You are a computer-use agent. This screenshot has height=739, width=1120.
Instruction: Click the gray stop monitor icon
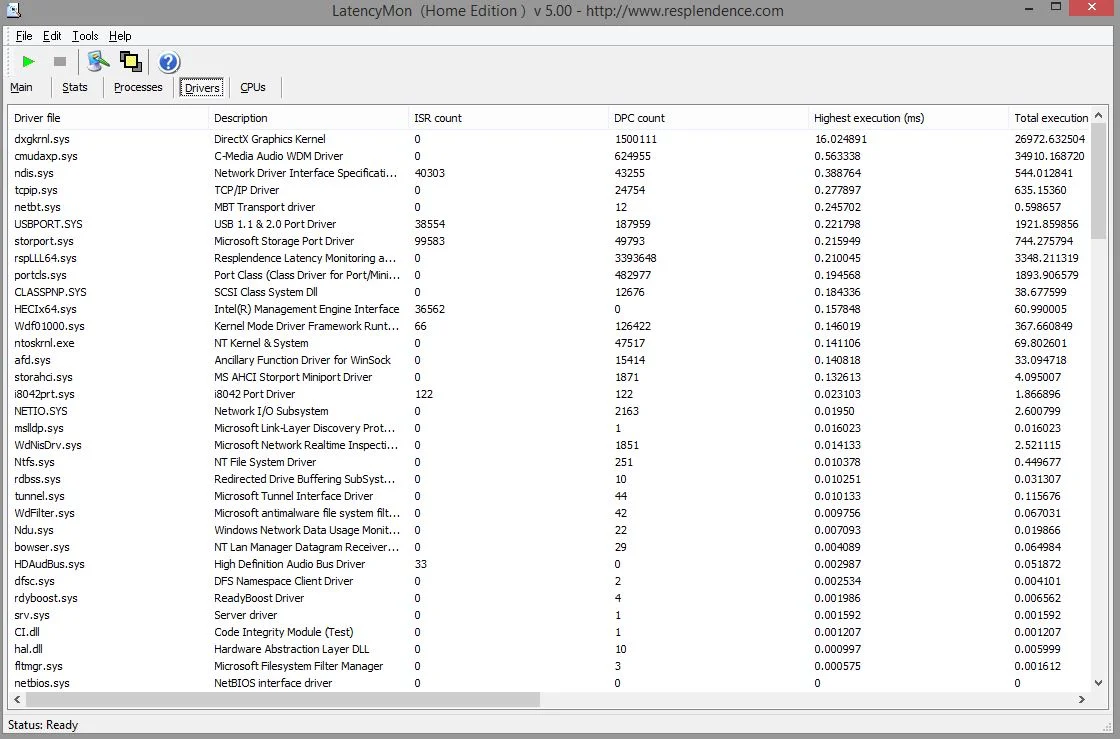click(x=60, y=62)
